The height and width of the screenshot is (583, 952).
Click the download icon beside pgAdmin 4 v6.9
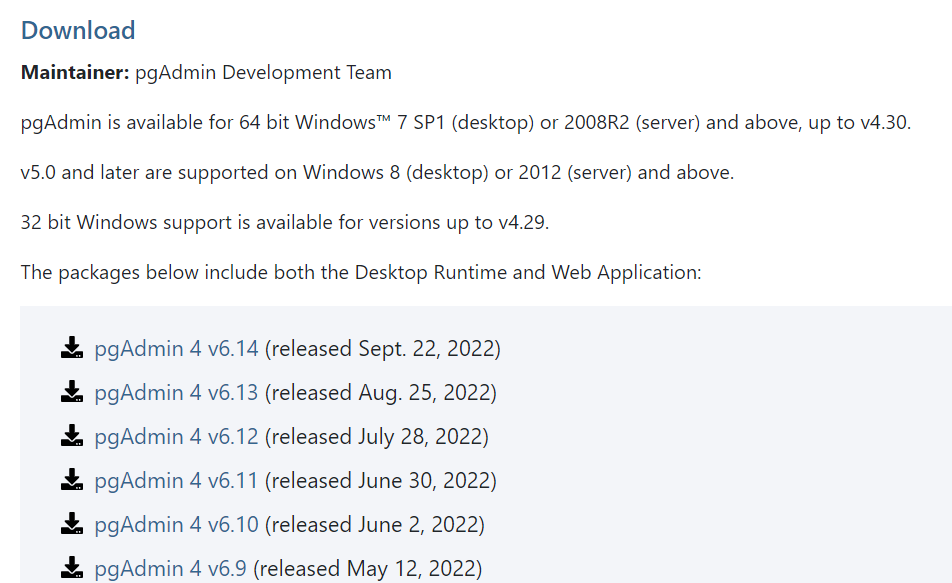tap(71, 568)
